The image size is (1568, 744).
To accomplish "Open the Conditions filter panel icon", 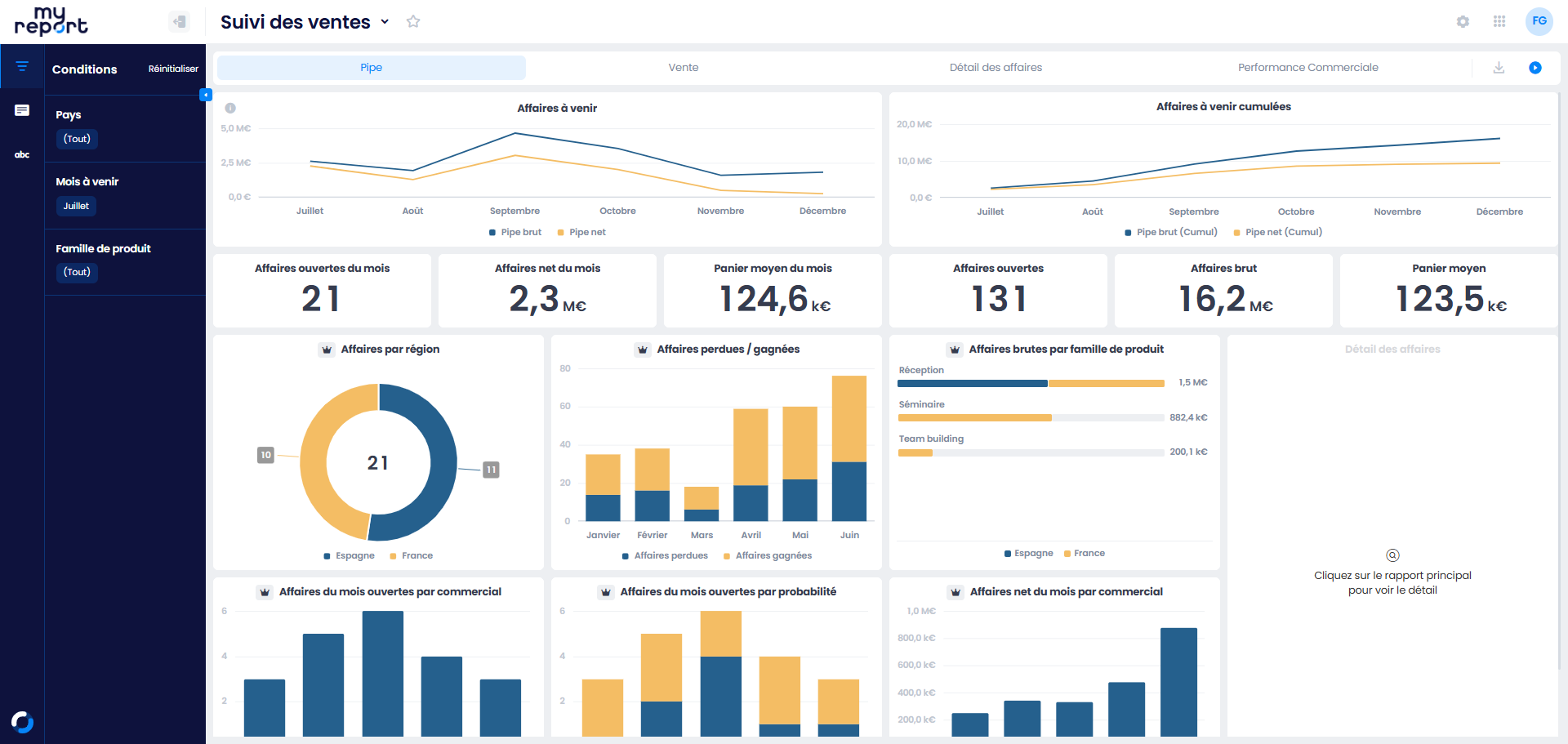I will point(22,66).
